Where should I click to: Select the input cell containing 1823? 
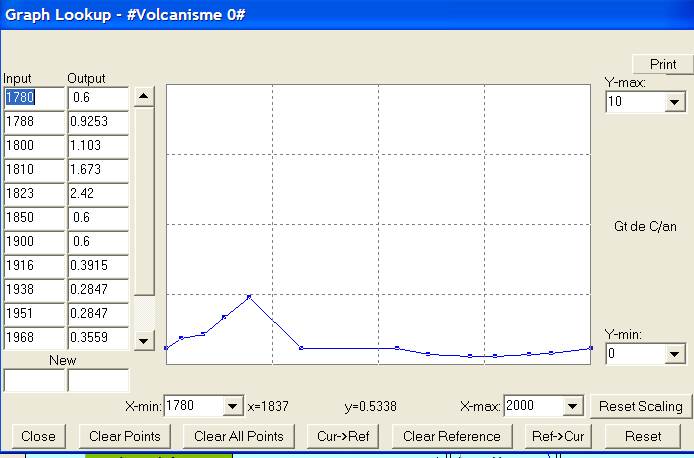[x=33, y=193]
